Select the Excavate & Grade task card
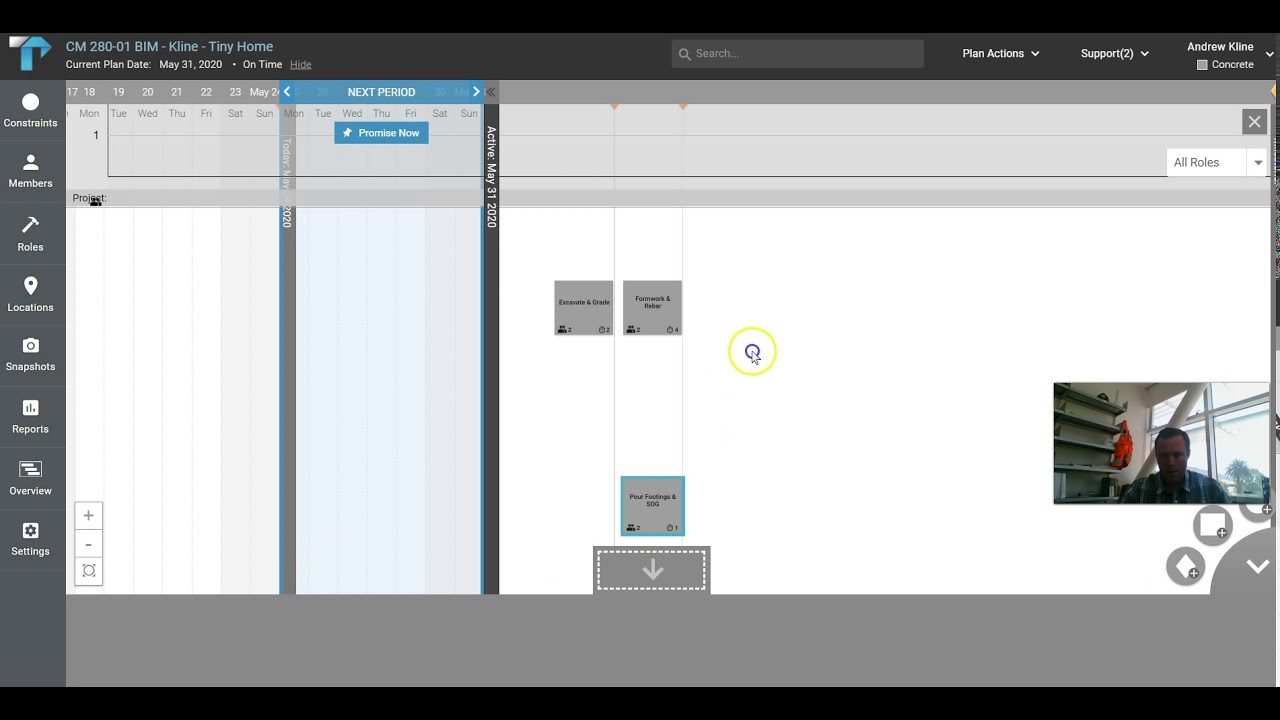The image size is (1280, 720). point(584,308)
